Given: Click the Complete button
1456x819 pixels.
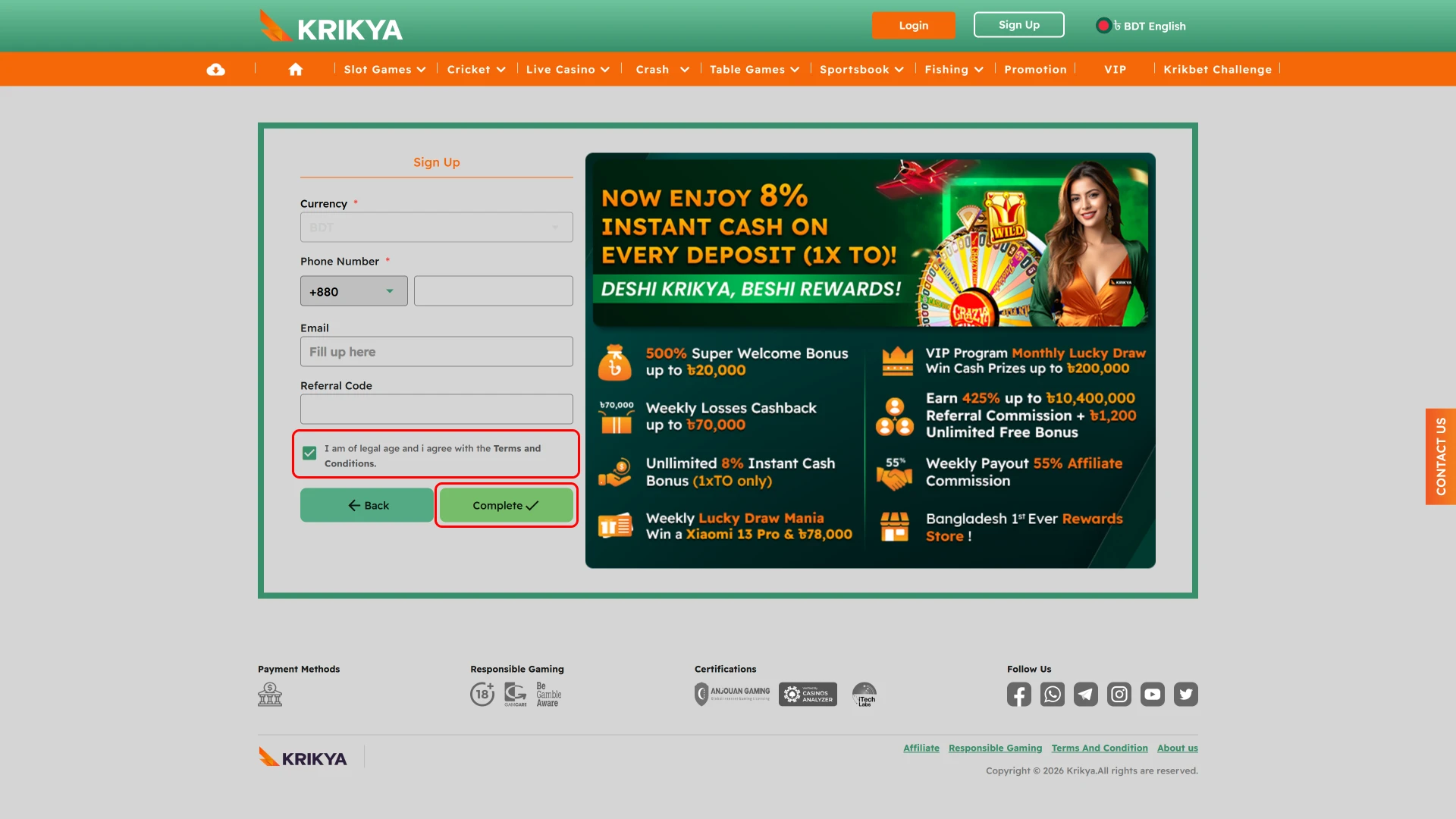Looking at the screenshot, I should (505, 505).
